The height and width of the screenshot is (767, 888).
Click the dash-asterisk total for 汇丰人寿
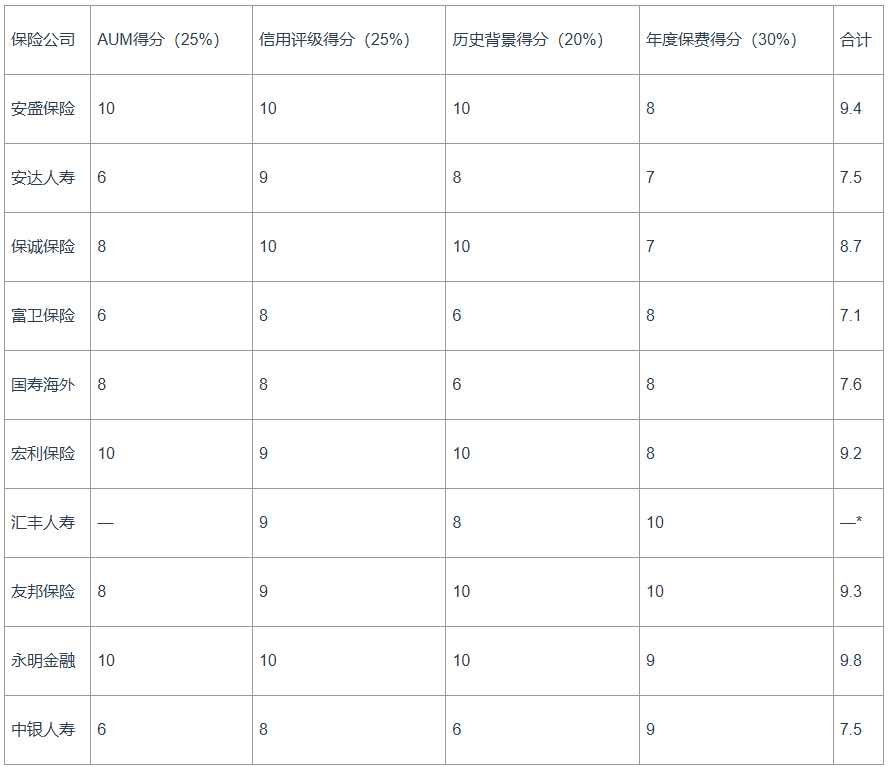(851, 521)
